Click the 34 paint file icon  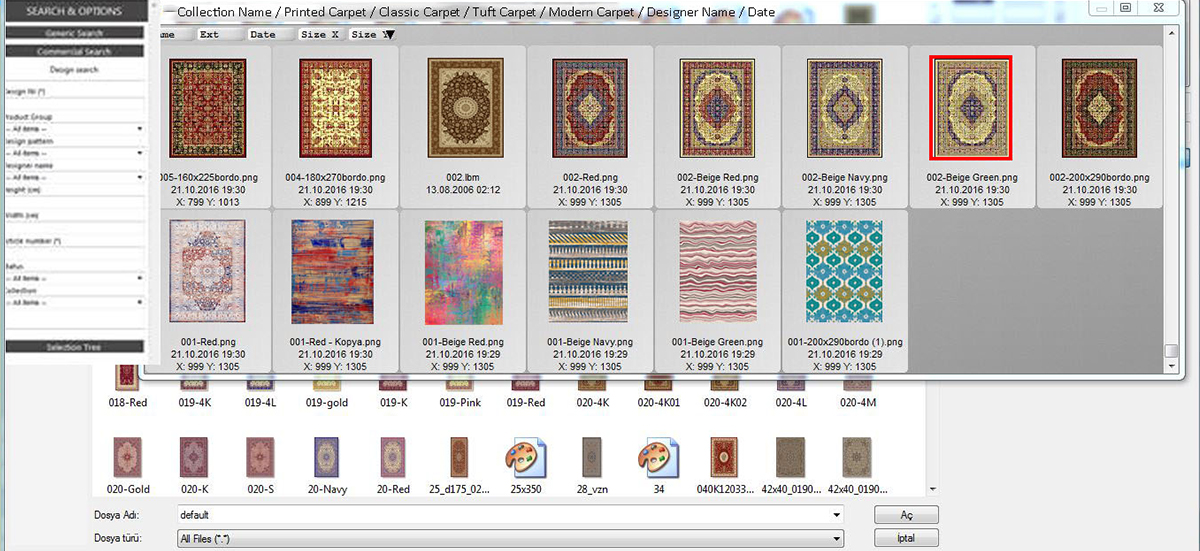tap(659, 458)
